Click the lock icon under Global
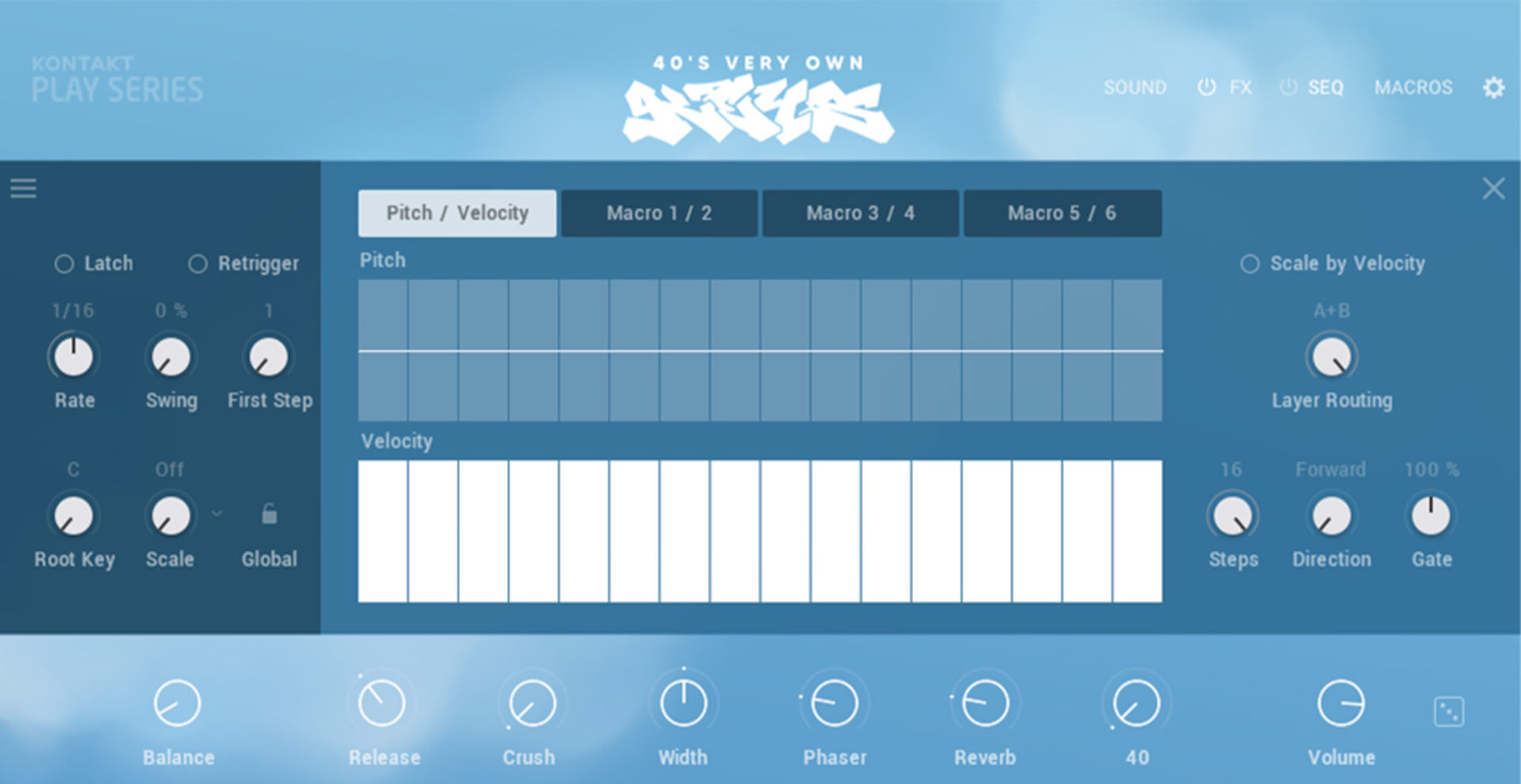Image resolution: width=1521 pixels, height=784 pixels. click(x=269, y=515)
